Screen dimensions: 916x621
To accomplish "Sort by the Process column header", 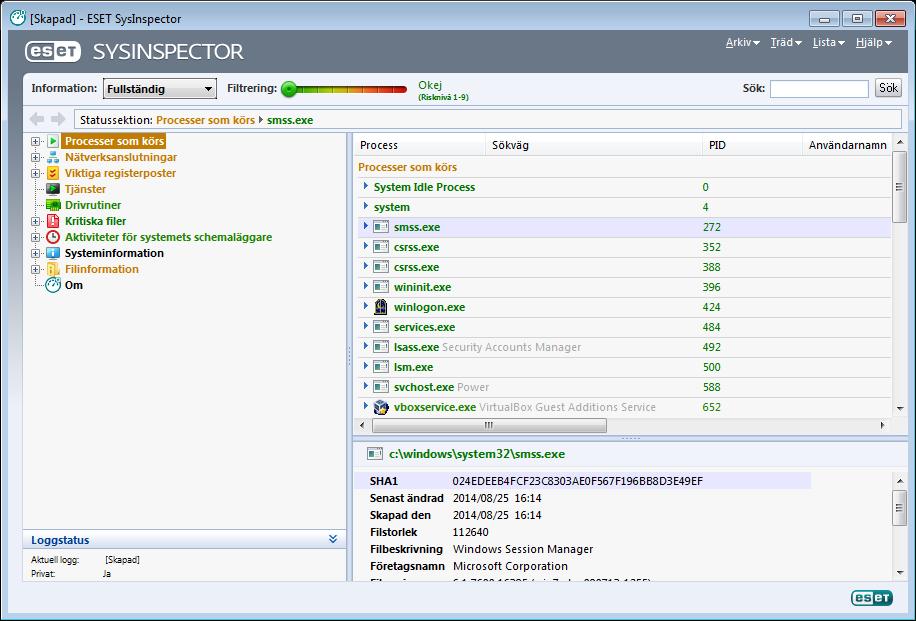I will [419, 145].
